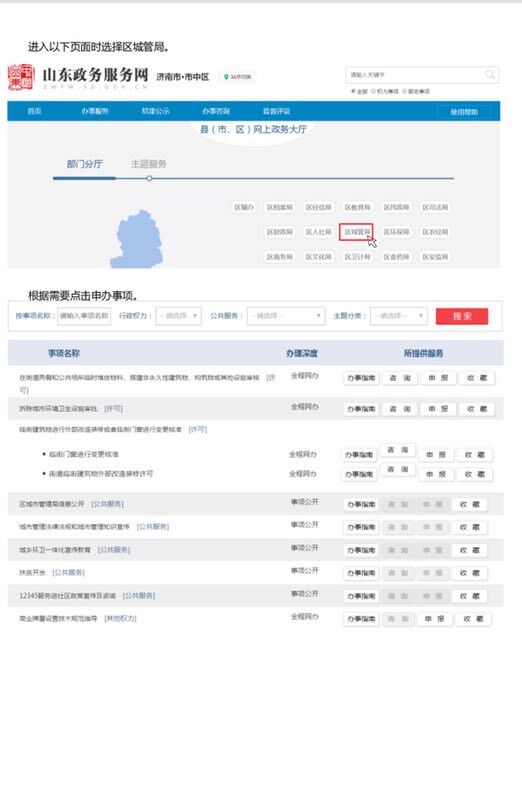The height and width of the screenshot is (800, 522).
Task: Open the 行政权力 dropdown
Action: (179, 316)
